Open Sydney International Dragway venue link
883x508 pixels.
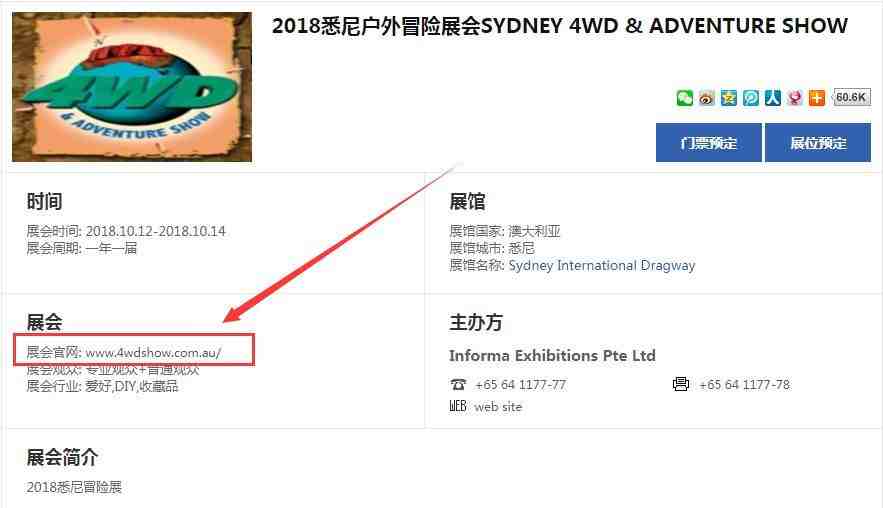601,265
